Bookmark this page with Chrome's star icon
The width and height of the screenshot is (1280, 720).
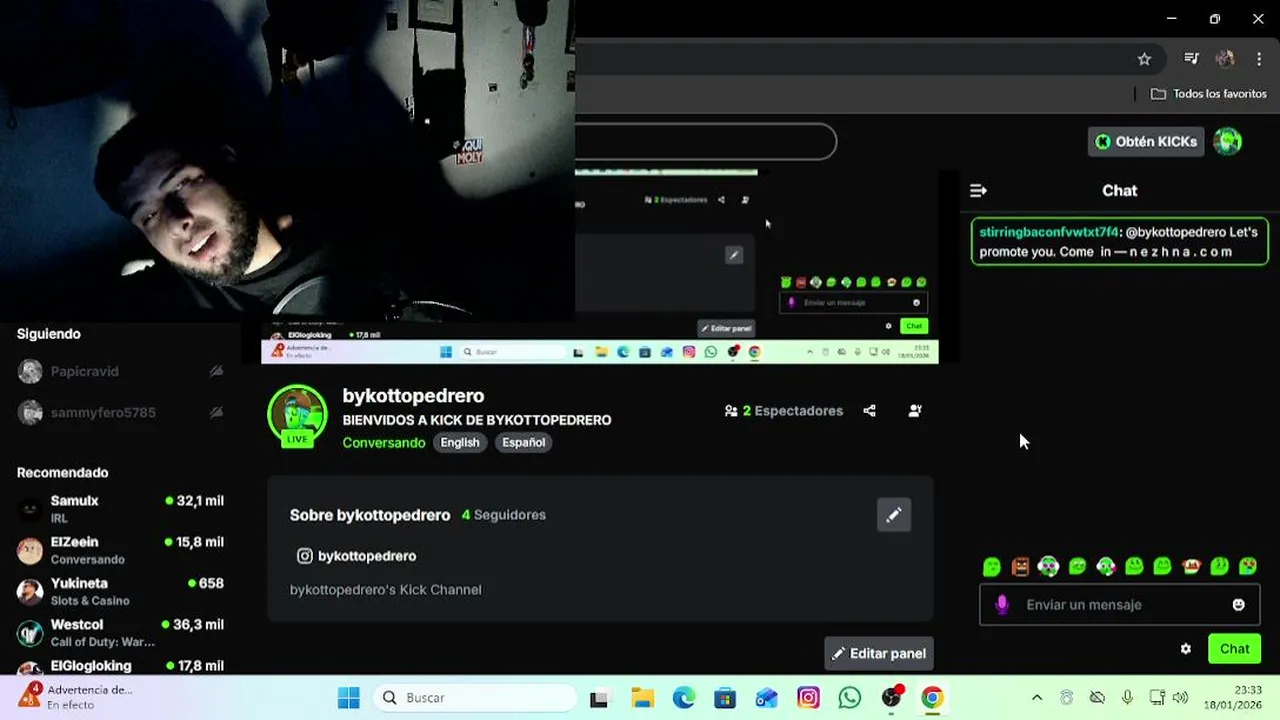pyautogui.click(x=1144, y=59)
